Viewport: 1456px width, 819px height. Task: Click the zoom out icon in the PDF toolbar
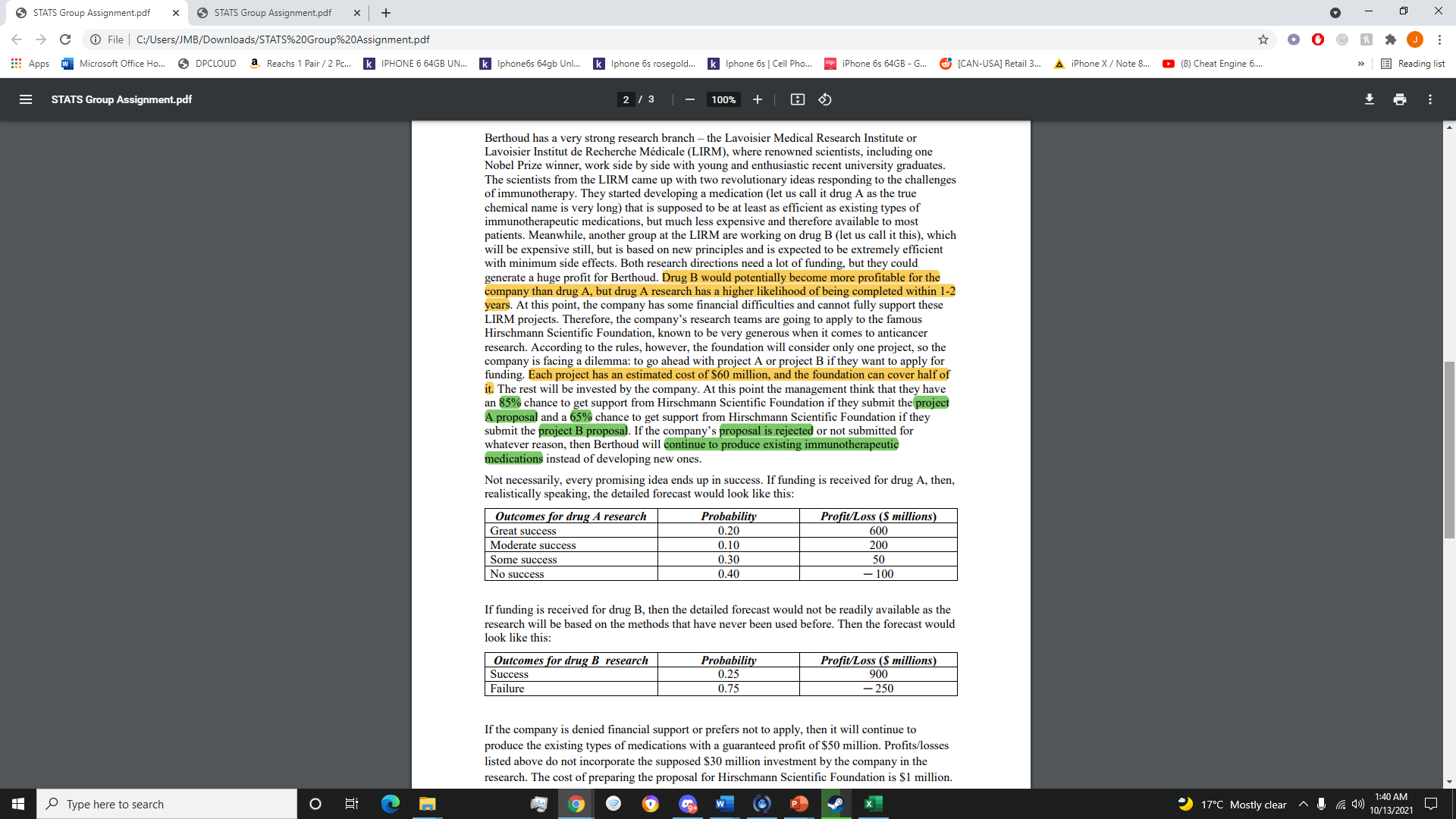tap(689, 99)
